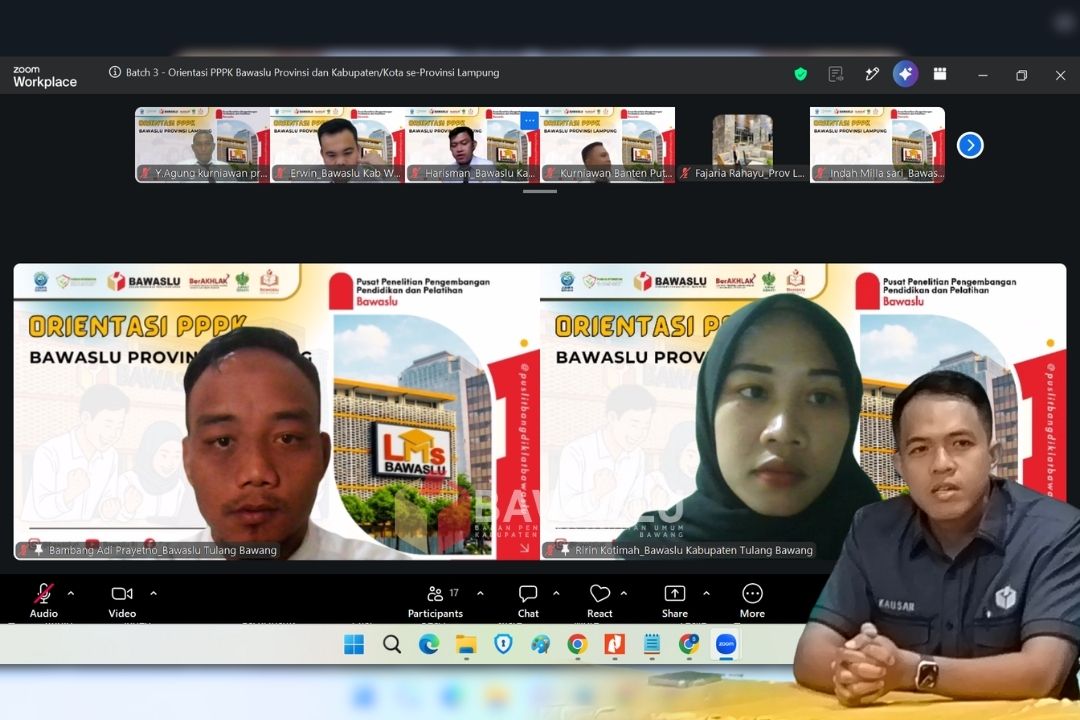
Task: Show next participants with blue arrow
Action: point(970,145)
